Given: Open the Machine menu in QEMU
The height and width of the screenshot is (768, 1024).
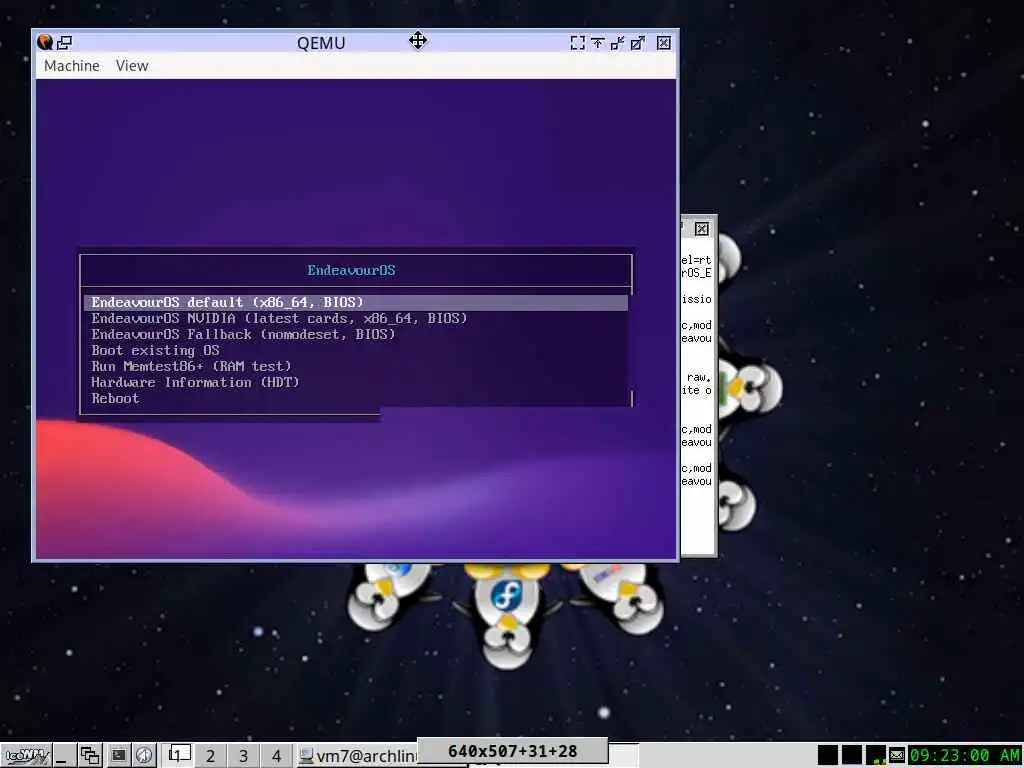Looking at the screenshot, I should tap(72, 66).
